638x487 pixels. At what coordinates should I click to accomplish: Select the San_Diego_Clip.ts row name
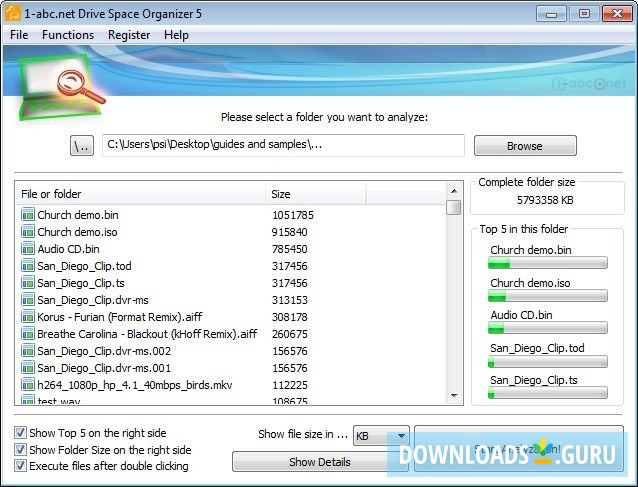[81, 283]
